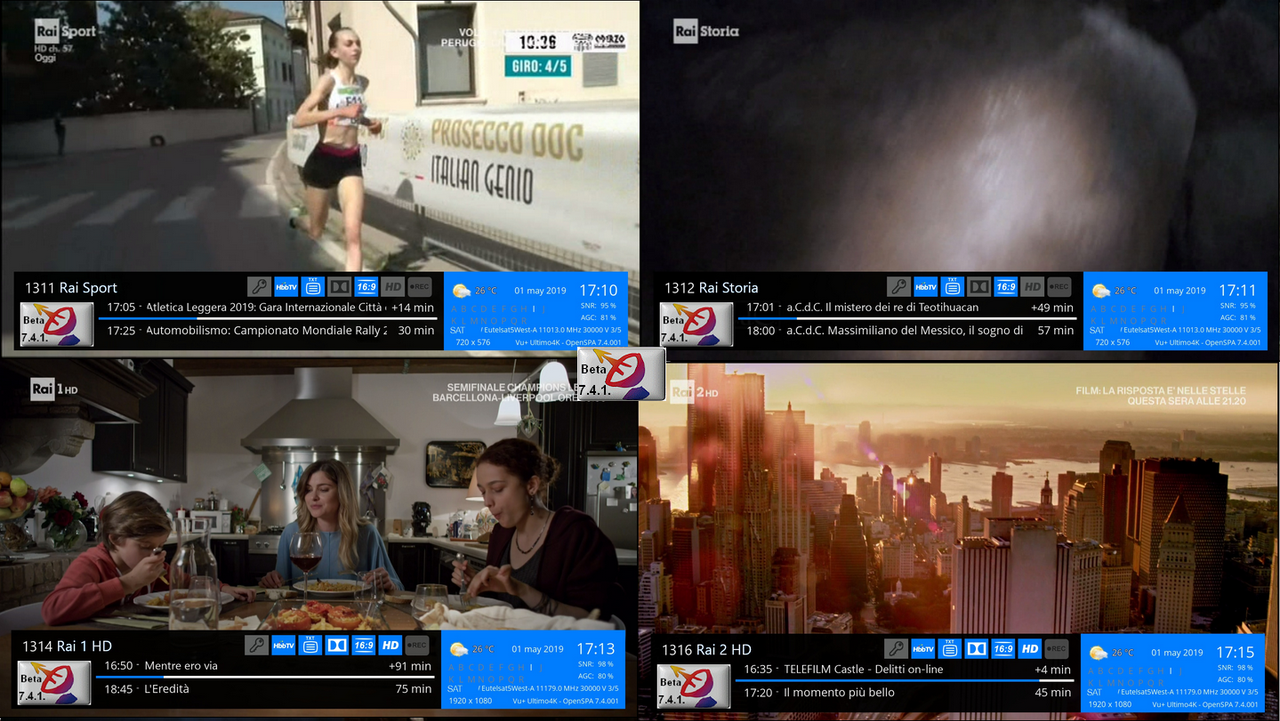
Task: Click the Dolby icon in Rai 1 HD infobar
Action: [337, 646]
